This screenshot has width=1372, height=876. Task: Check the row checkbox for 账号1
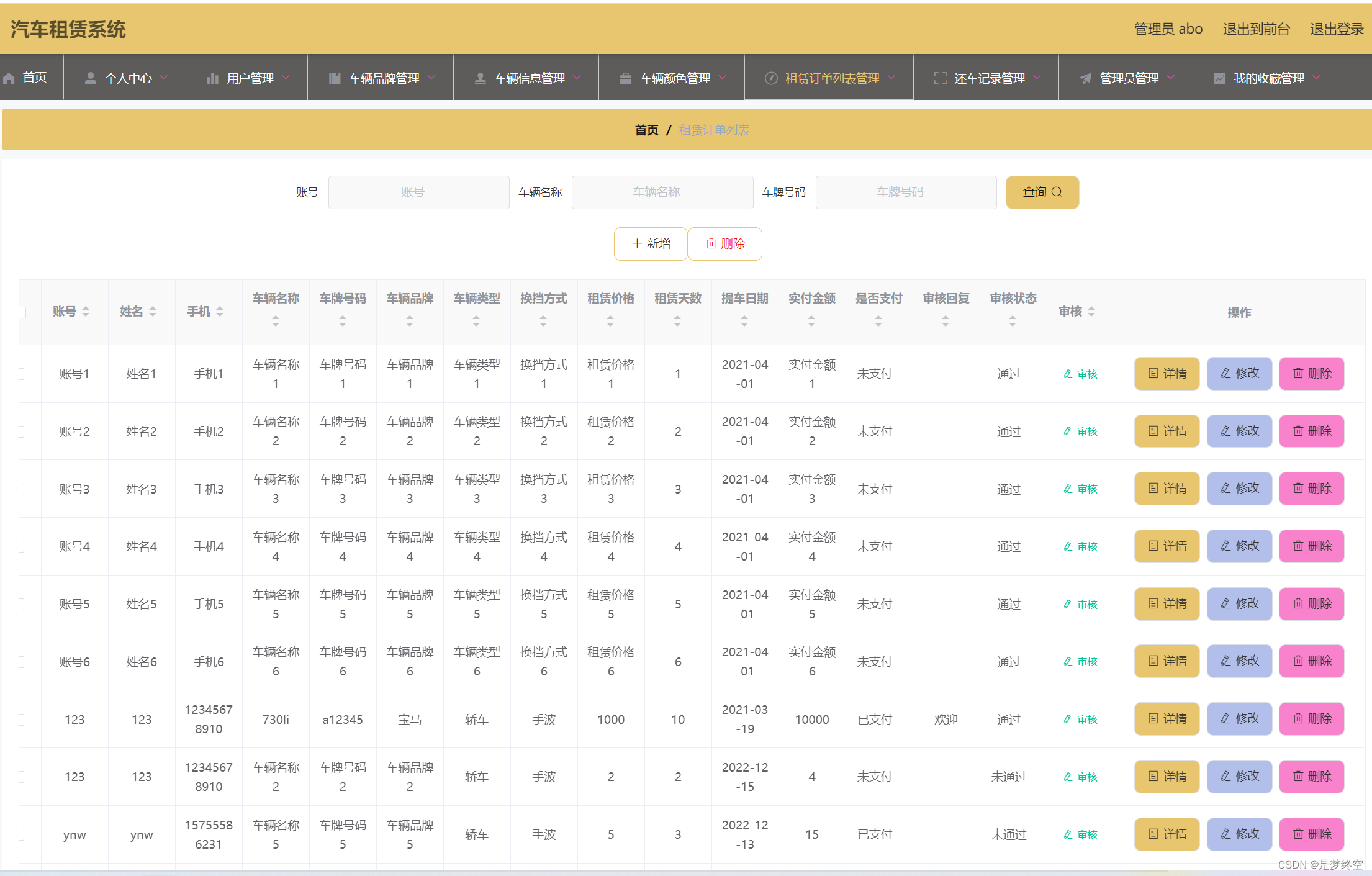click(x=22, y=374)
